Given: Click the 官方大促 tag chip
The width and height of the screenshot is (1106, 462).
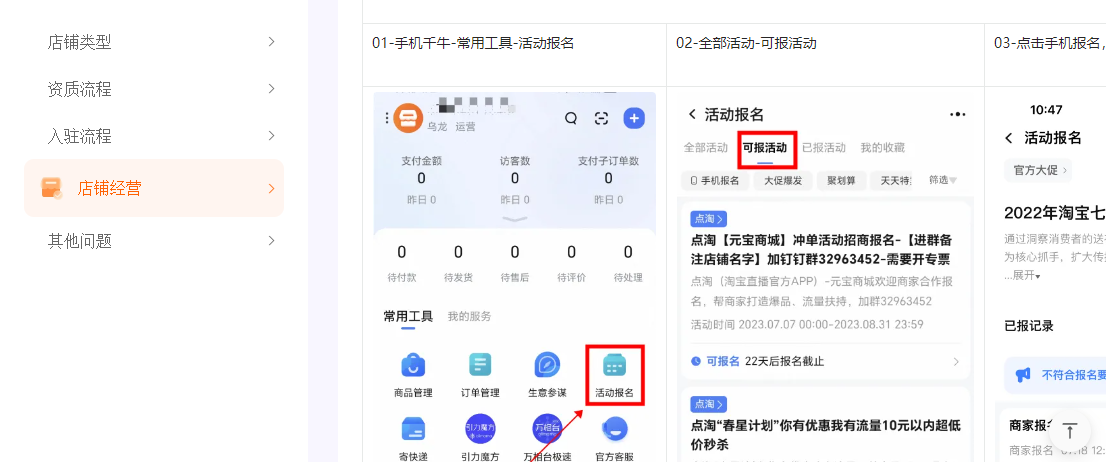Looking at the screenshot, I should click(x=1038, y=170).
